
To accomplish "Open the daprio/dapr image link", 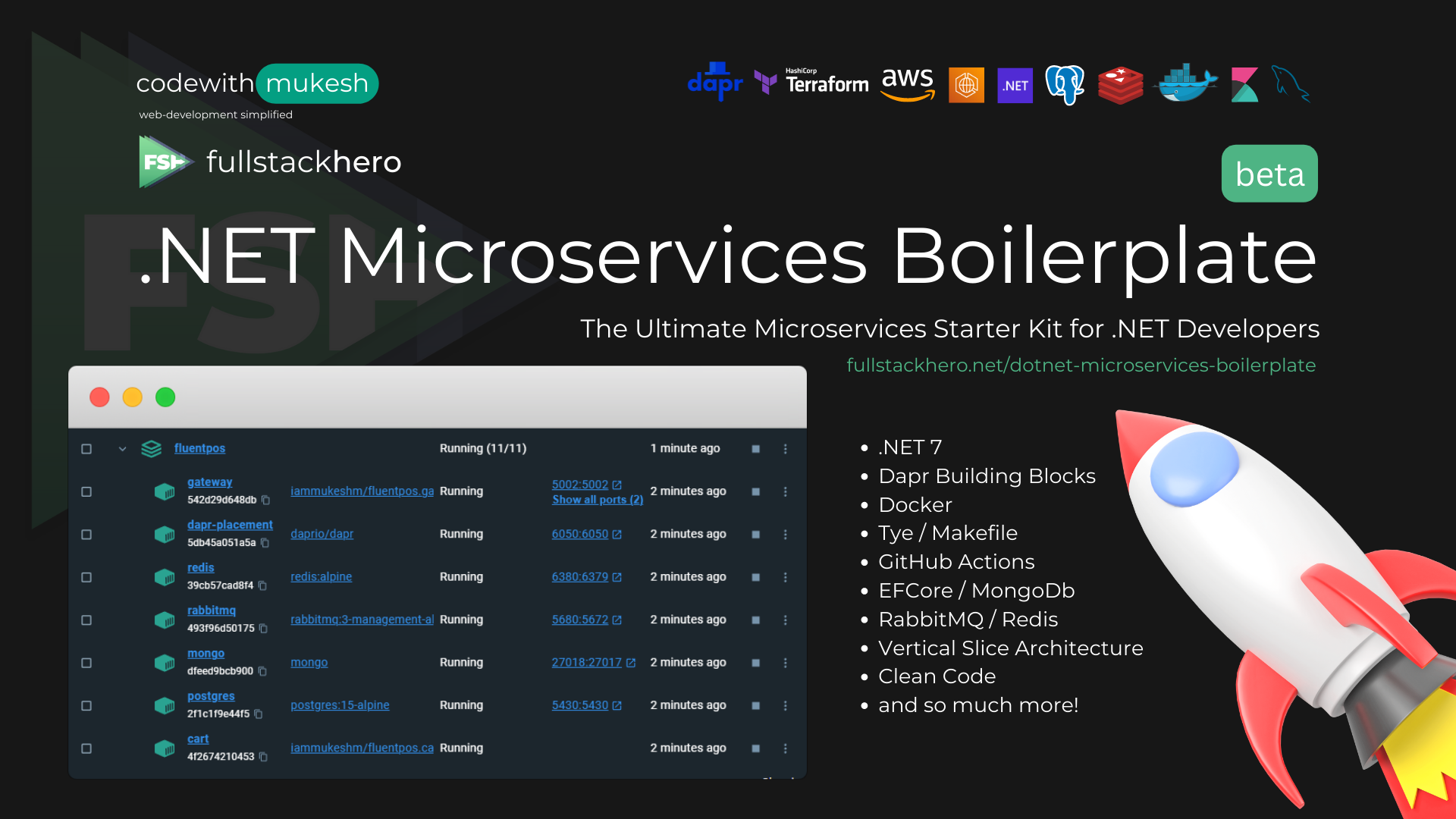I will [x=322, y=534].
